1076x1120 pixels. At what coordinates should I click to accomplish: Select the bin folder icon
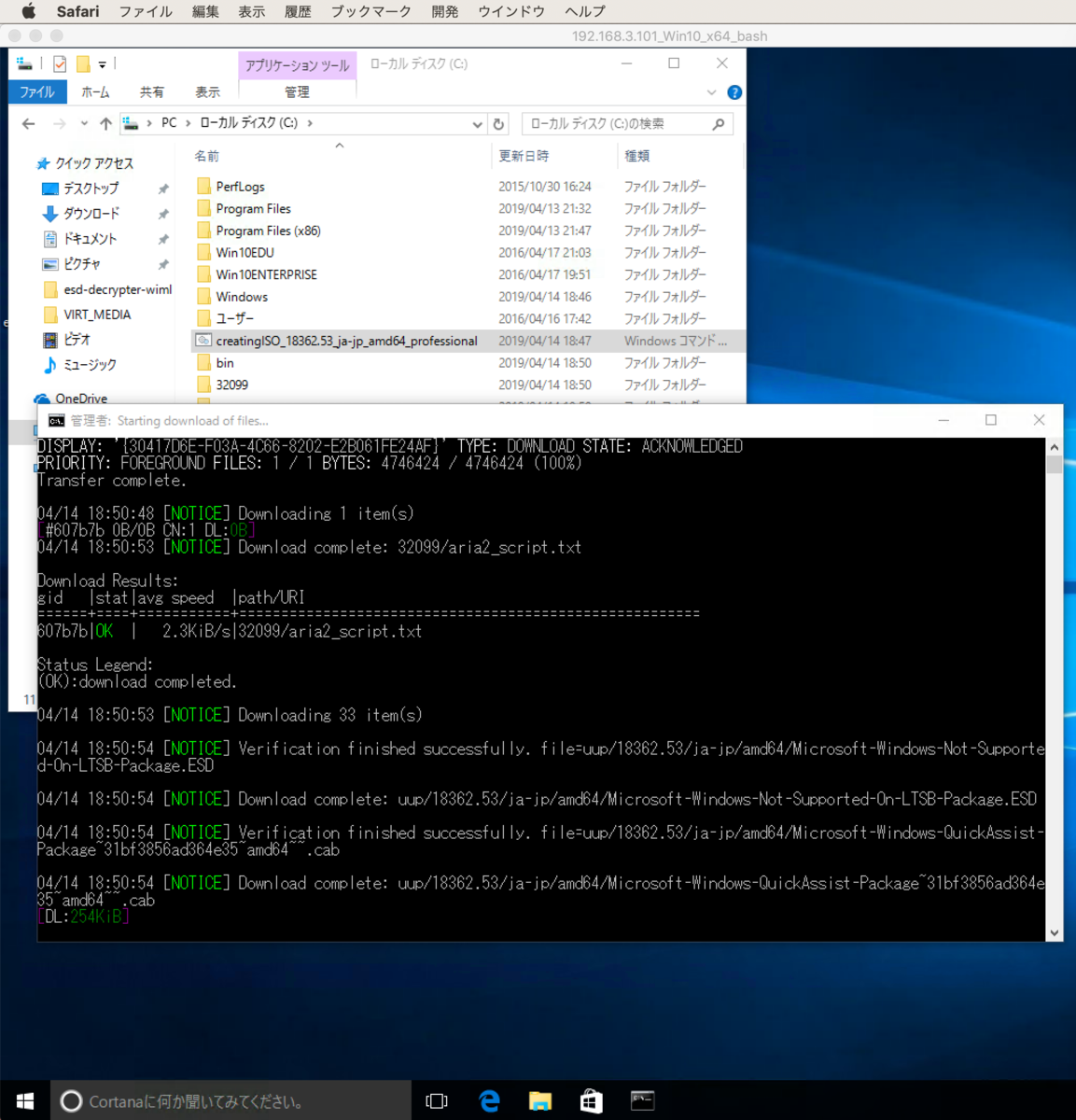pyautogui.click(x=203, y=362)
